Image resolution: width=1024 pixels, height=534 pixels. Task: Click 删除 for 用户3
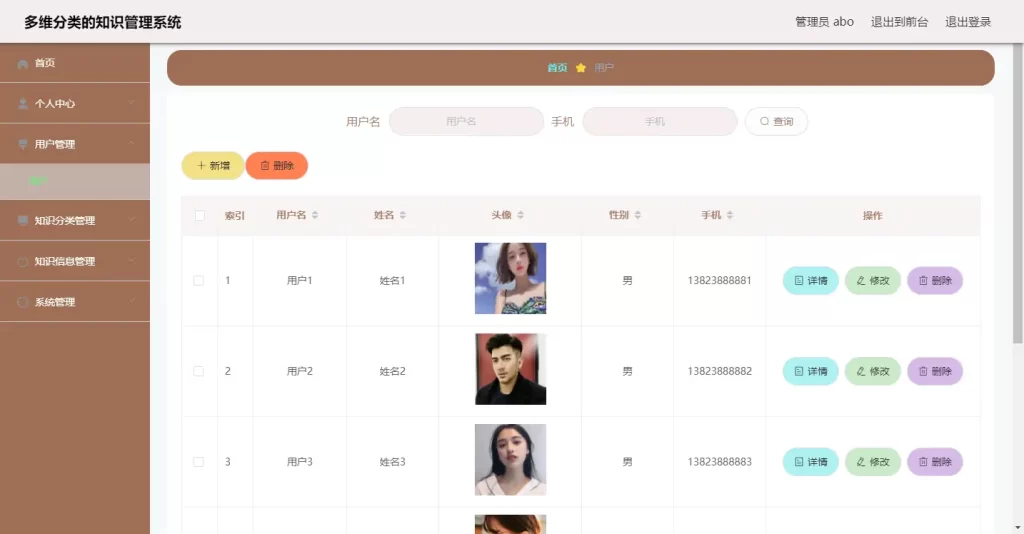(935, 462)
